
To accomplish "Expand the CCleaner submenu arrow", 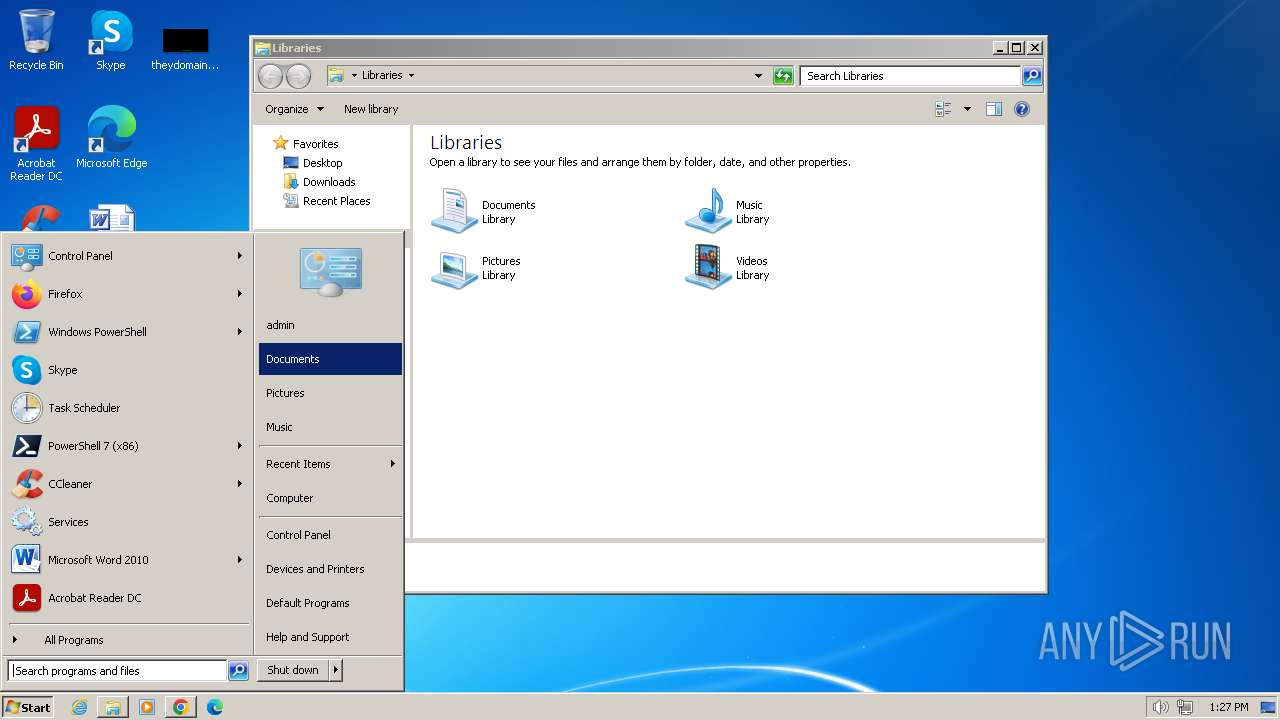I will (x=240, y=484).
